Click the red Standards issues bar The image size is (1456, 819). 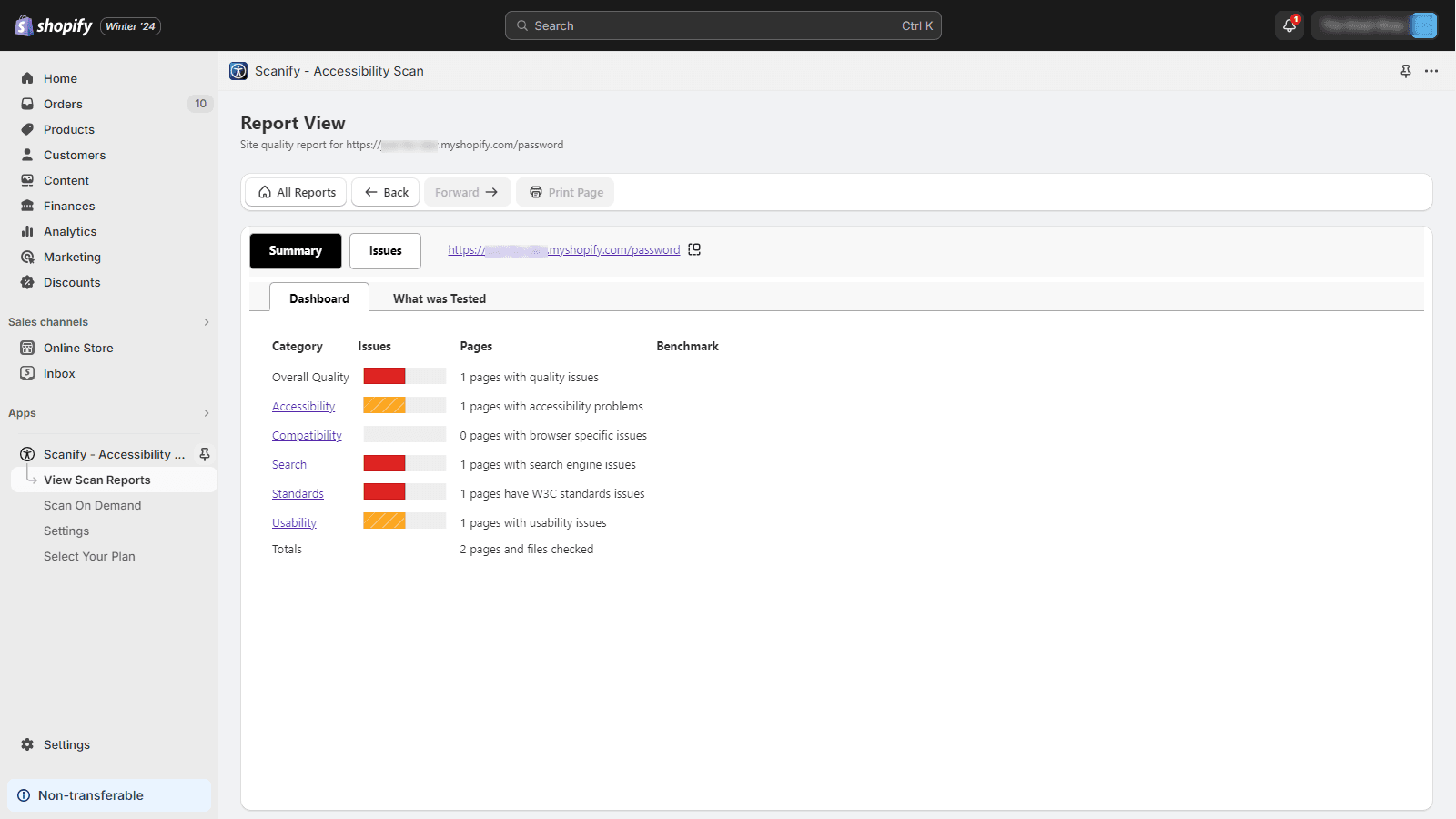pyautogui.click(x=384, y=492)
